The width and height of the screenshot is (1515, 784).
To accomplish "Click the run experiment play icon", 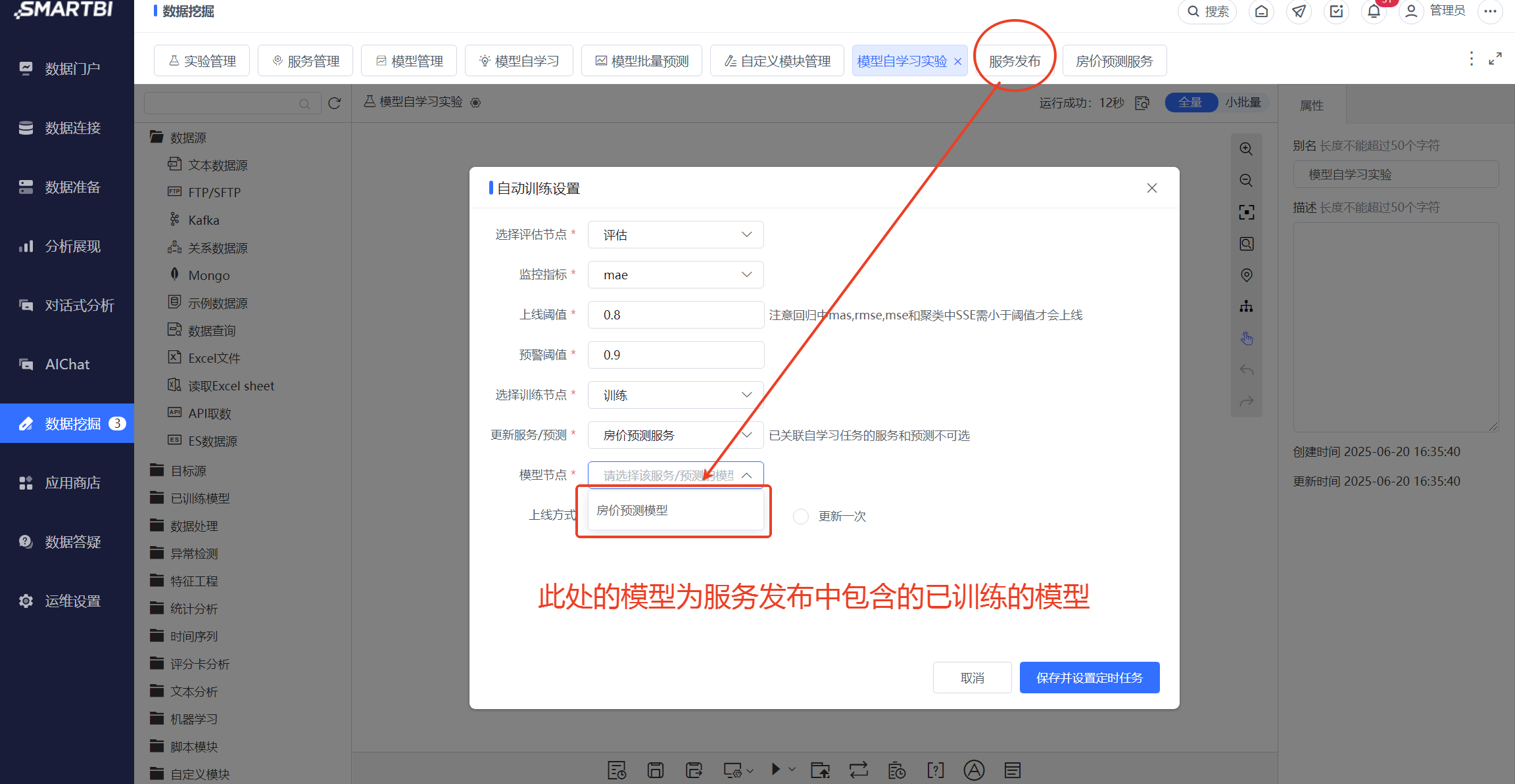I will click(x=776, y=769).
